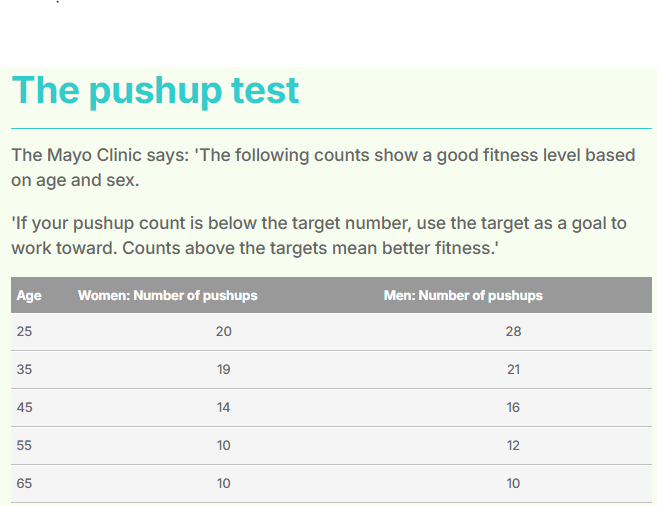Select age 45 table cell
The image size is (657, 506).
click(24, 407)
